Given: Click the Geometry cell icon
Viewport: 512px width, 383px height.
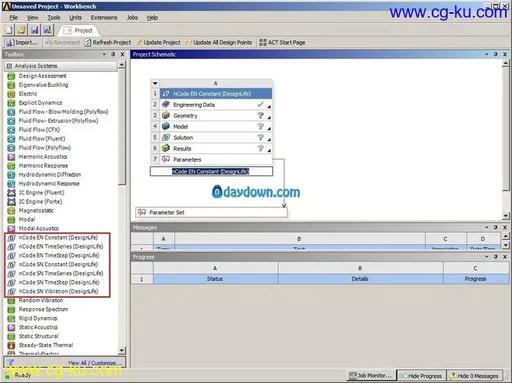Looking at the screenshot, I should (166, 115).
